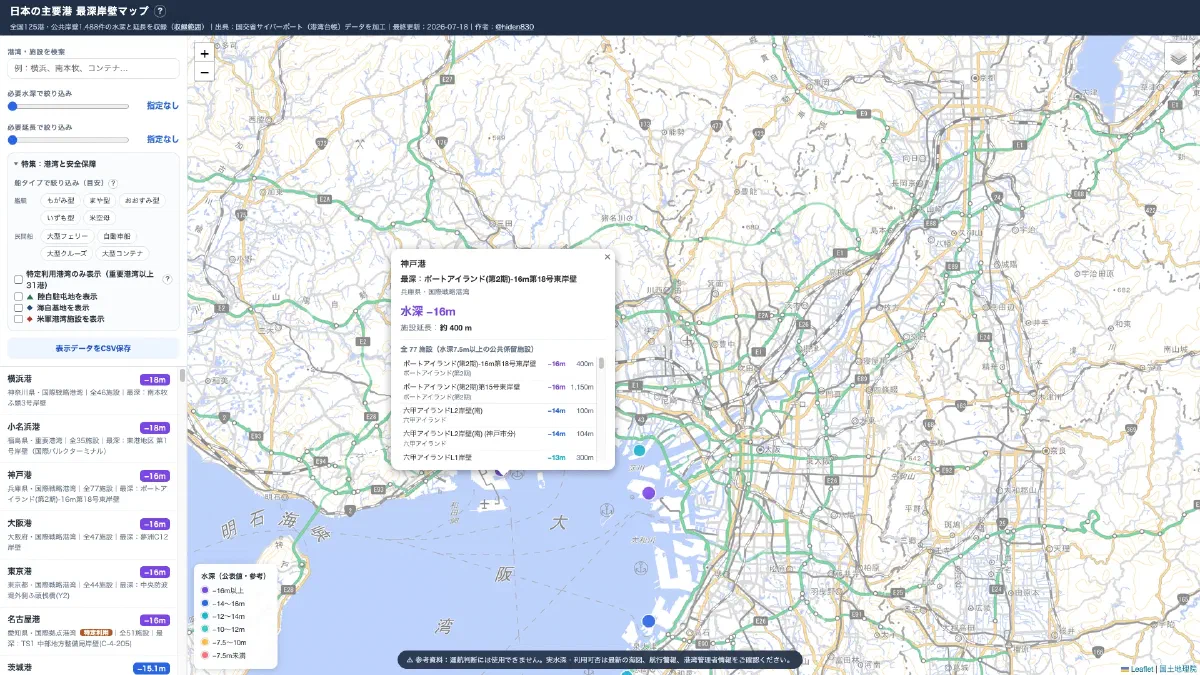The image size is (1200, 675).
Task: Click 表示データをCSV保存 button
Action: tap(93, 348)
